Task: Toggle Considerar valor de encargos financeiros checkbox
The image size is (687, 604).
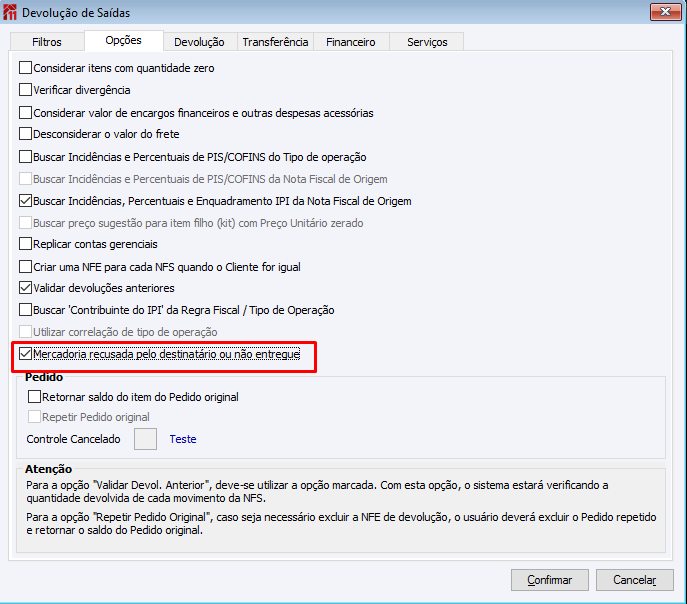Action: [x=25, y=113]
